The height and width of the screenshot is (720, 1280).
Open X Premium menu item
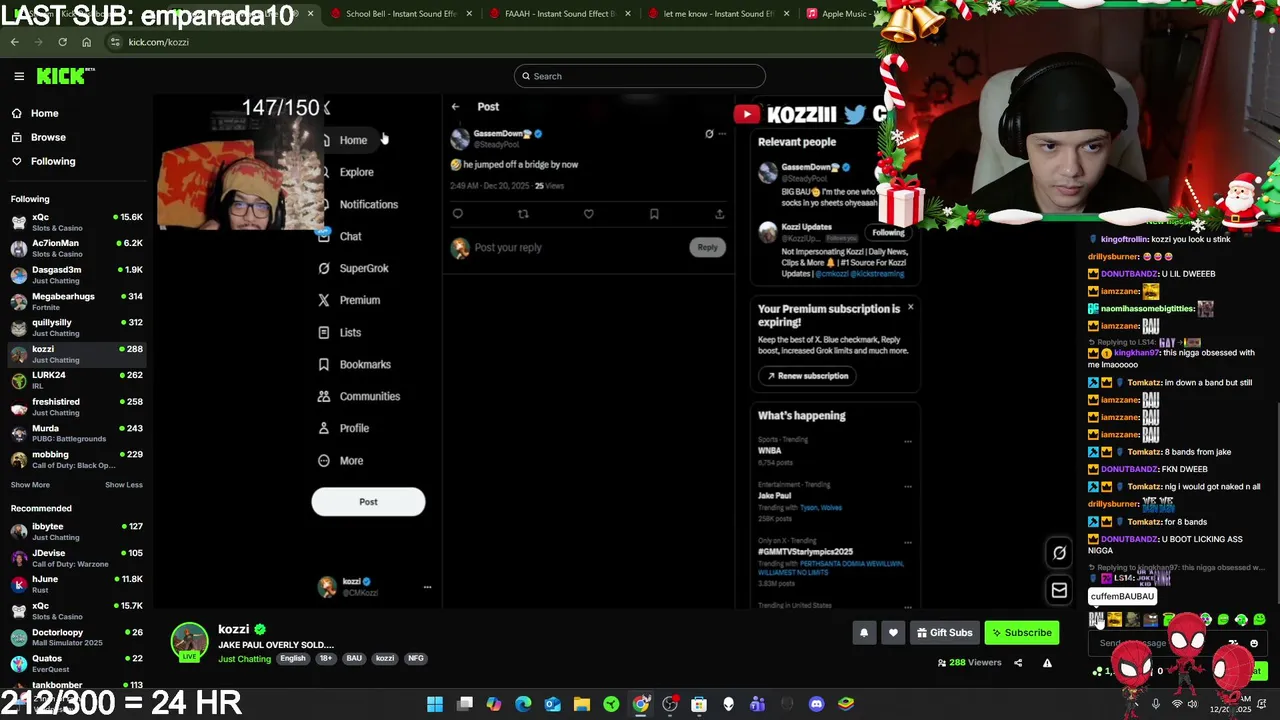click(x=349, y=300)
